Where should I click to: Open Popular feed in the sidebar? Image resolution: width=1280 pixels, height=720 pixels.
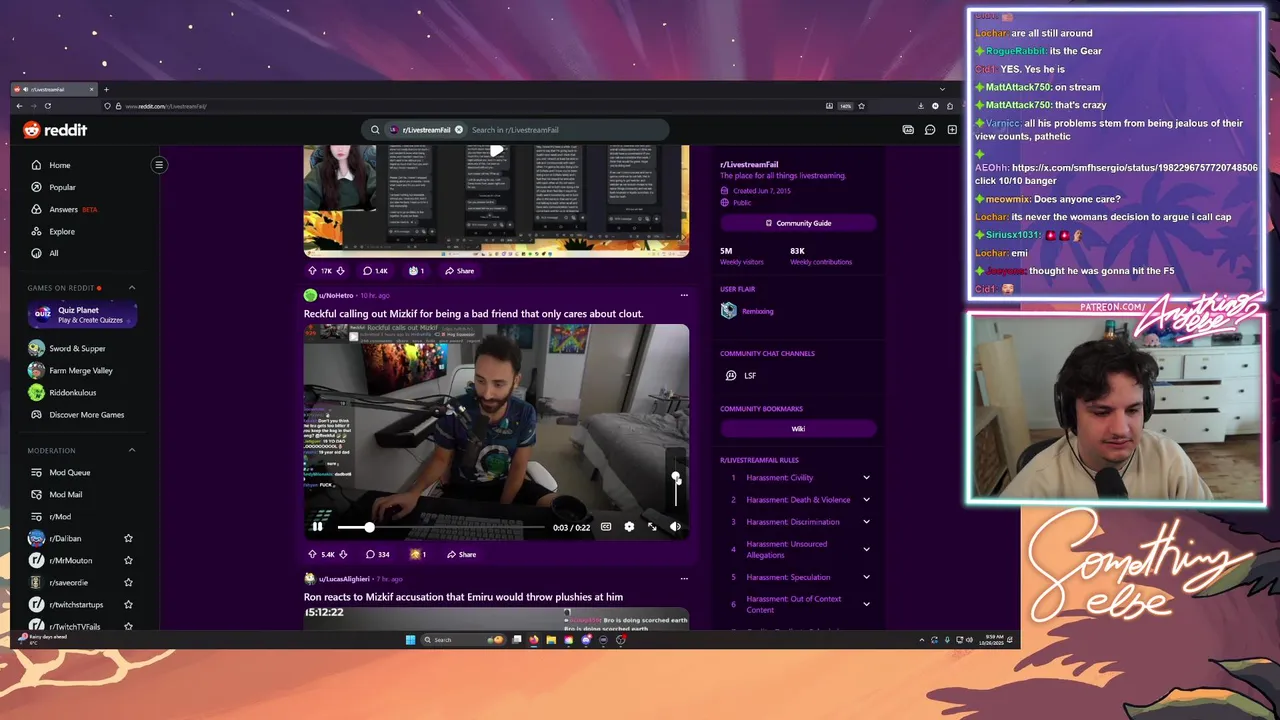tap(62, 187)
